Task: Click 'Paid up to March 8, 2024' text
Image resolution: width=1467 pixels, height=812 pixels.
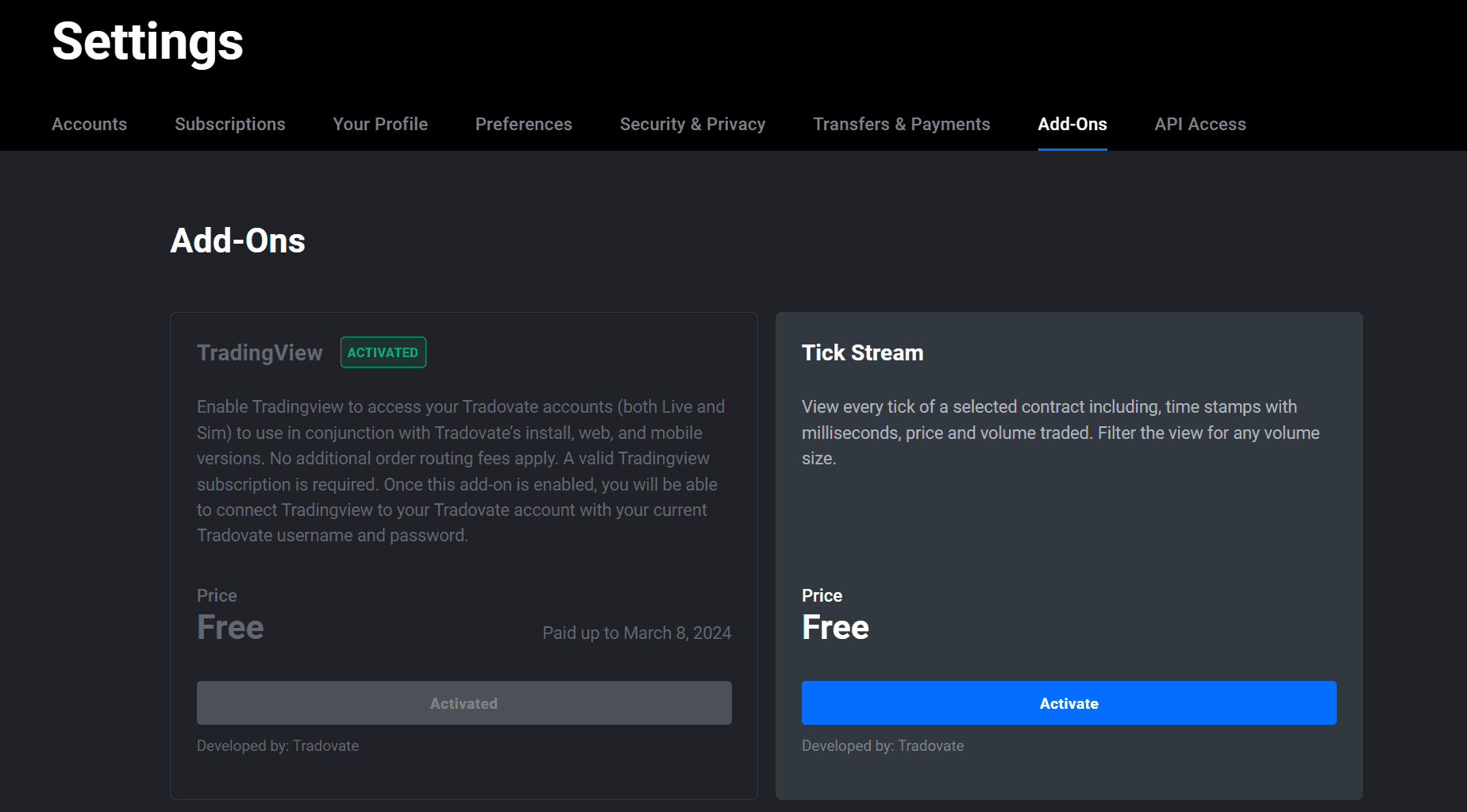Action: click(x=637, y=633)
